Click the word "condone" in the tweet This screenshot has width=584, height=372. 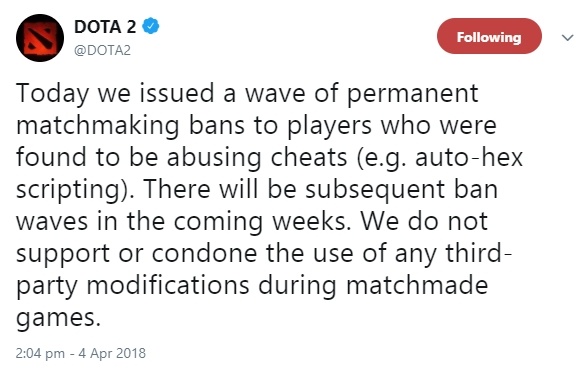click(x=204, y=253)
